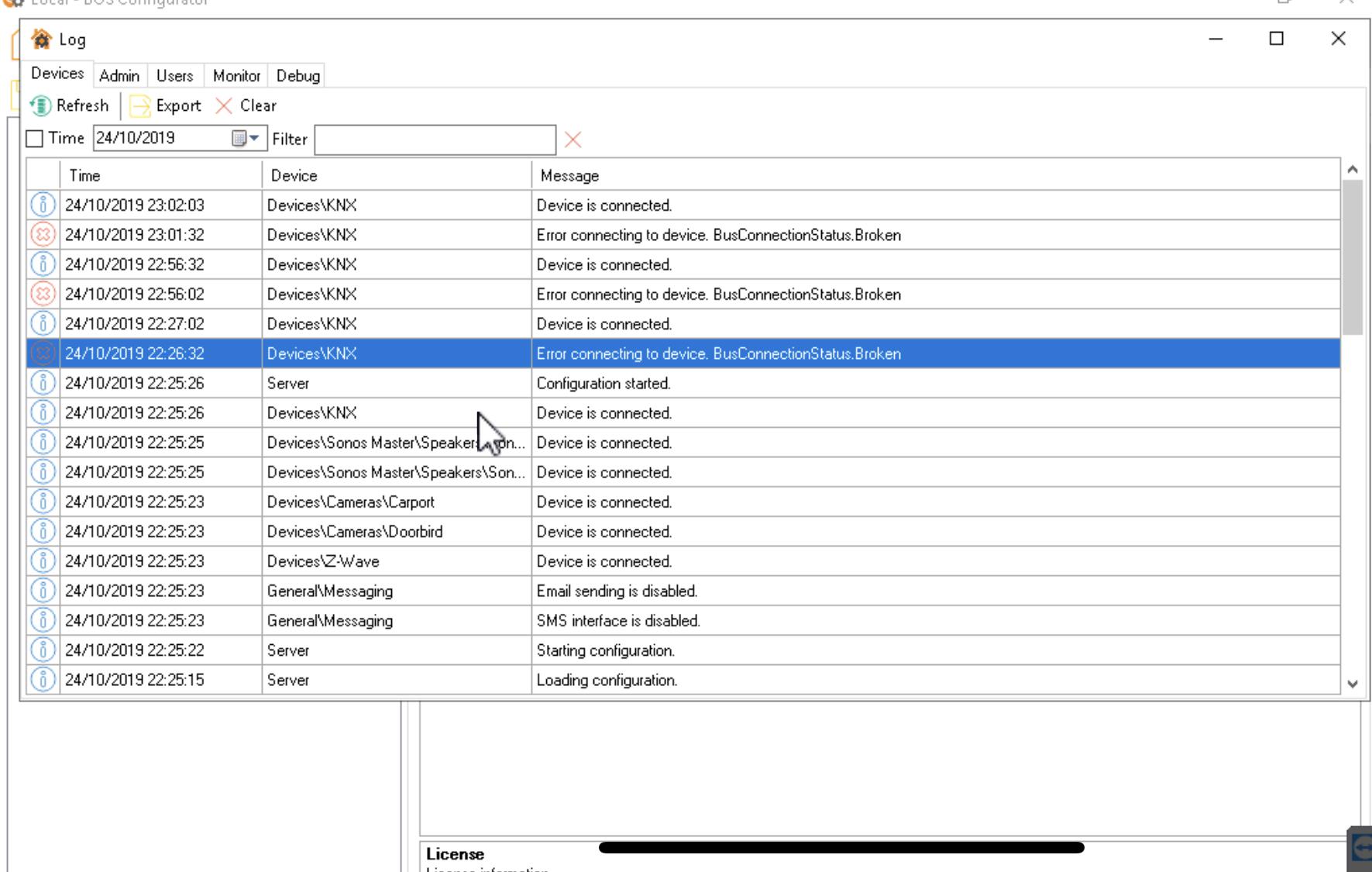
Task: Click the Message column header
Action: click(x=934, y=176)
